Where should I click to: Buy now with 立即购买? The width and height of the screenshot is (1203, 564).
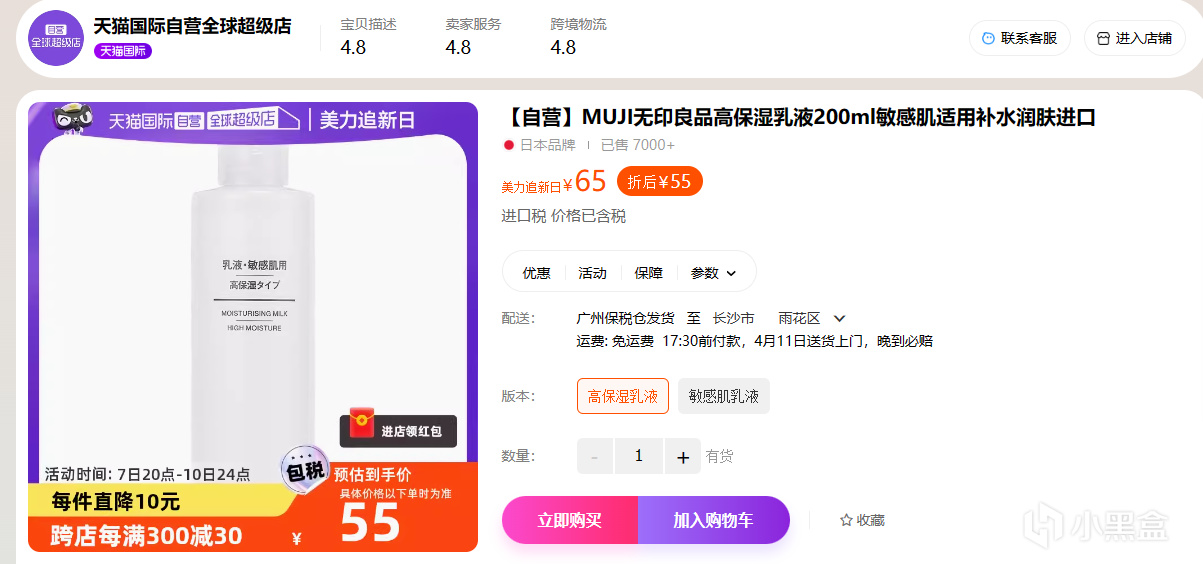point(570,520)
